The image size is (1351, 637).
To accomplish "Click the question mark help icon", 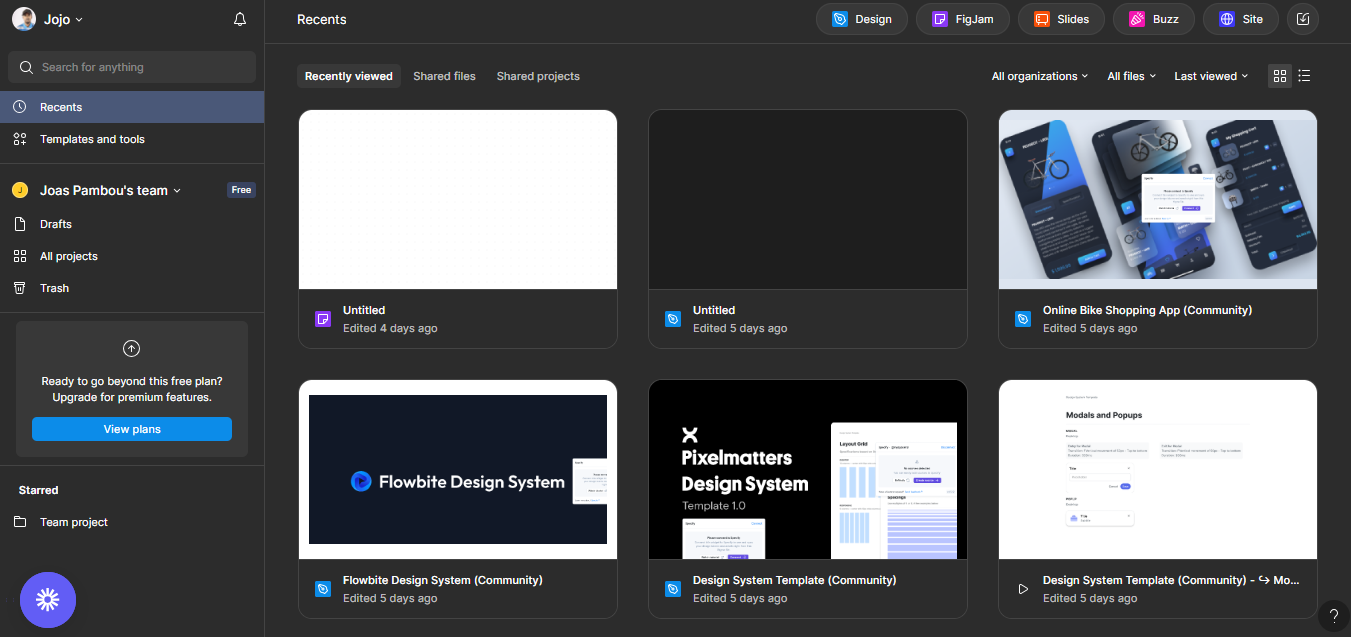I will coord(1333,616).
